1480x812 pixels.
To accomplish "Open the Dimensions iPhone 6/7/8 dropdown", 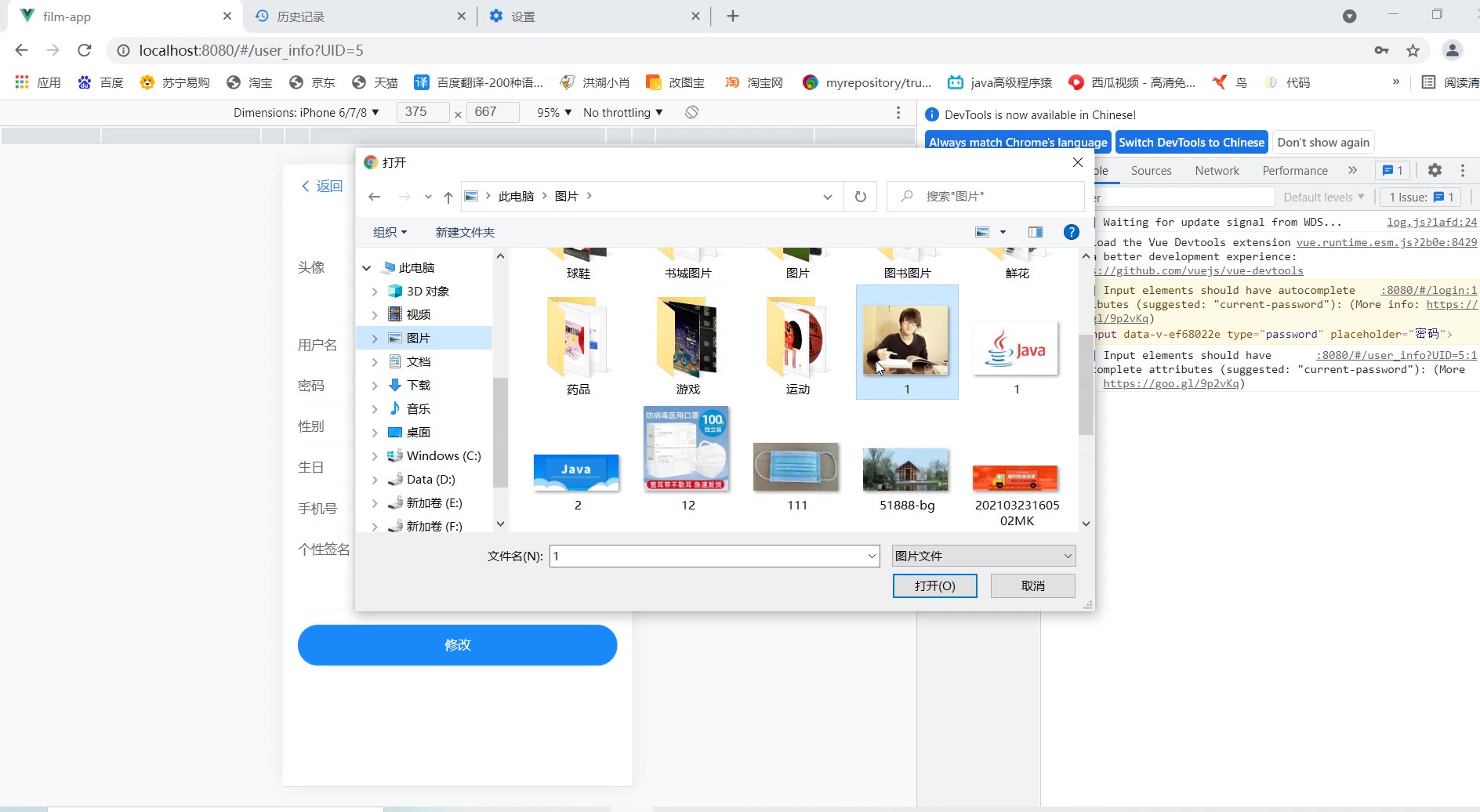I will click(307, 112).
